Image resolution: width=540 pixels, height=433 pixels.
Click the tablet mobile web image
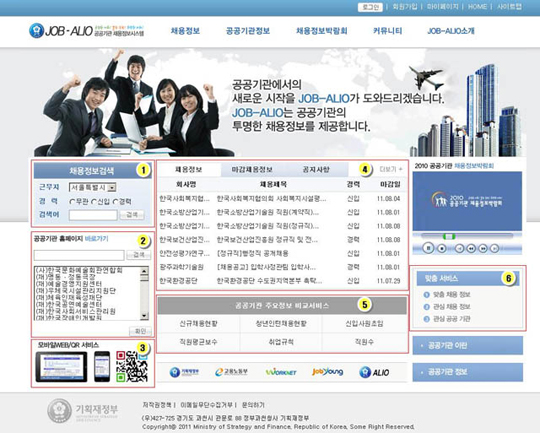click(61, 367)
